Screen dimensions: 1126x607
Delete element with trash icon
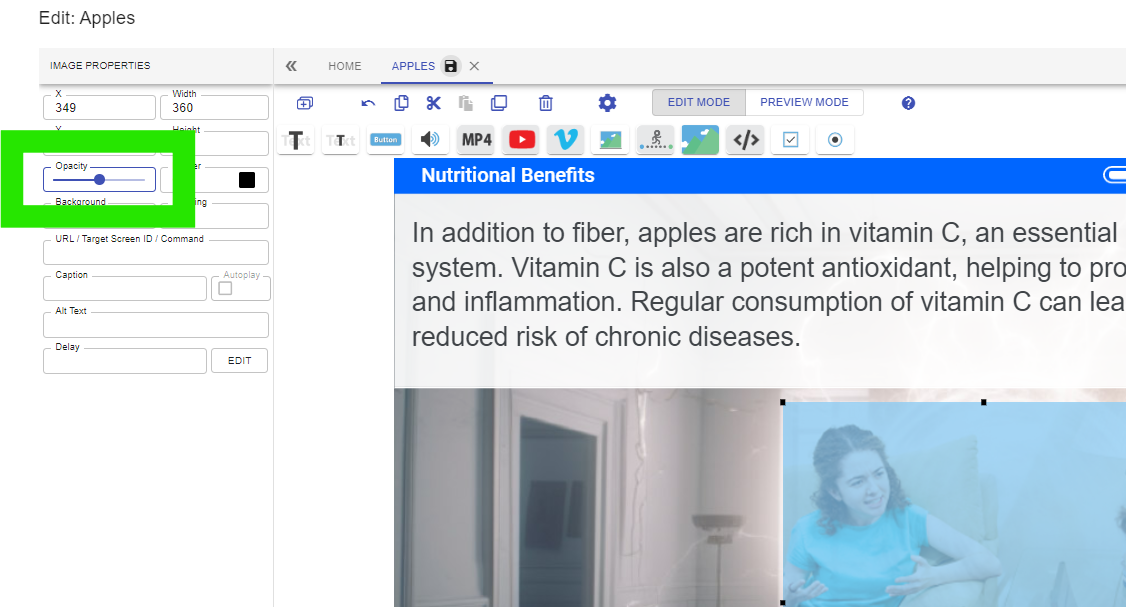pos(546,103)
